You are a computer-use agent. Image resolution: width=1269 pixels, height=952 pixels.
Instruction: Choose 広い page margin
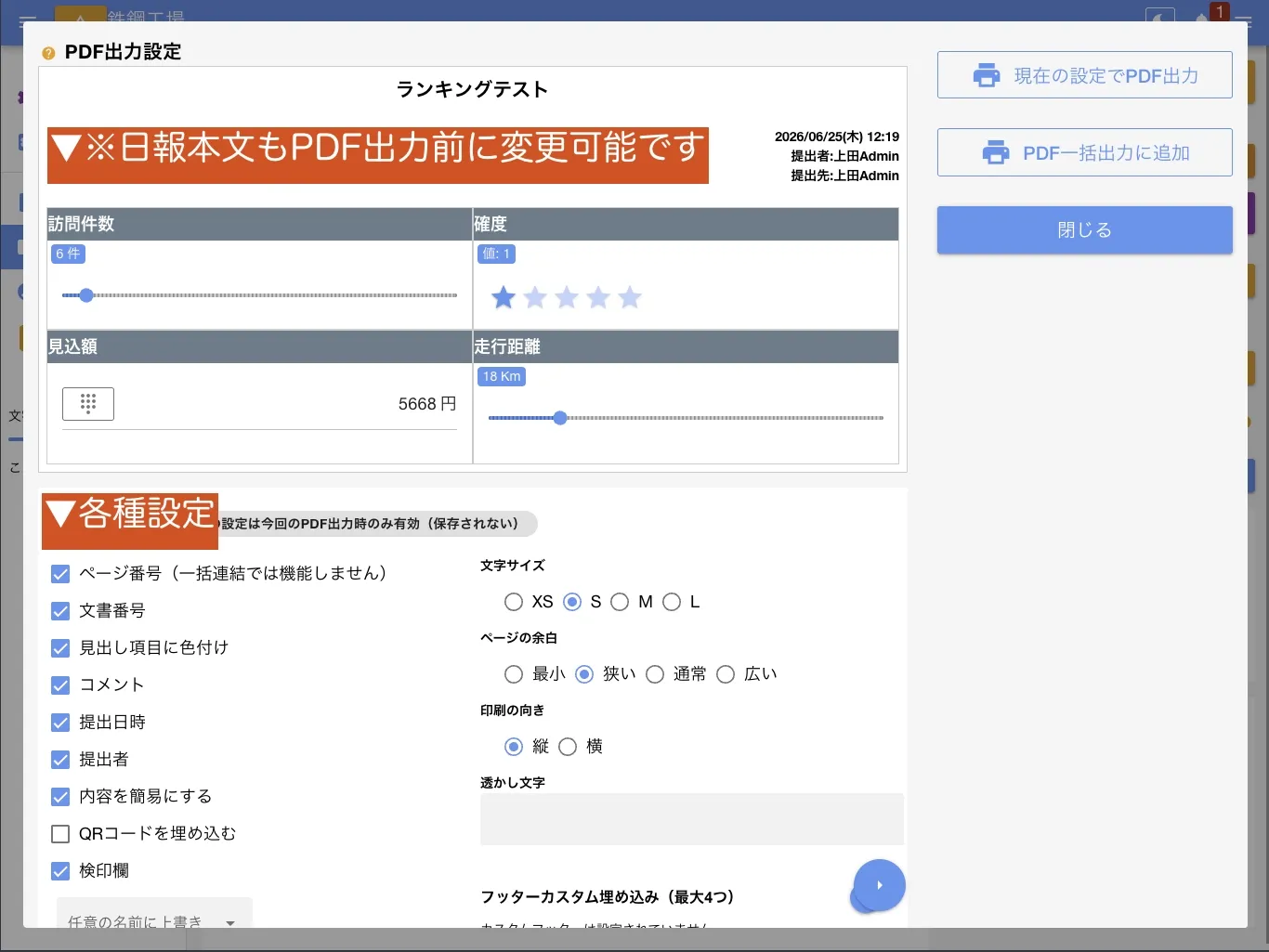(726, 674)
